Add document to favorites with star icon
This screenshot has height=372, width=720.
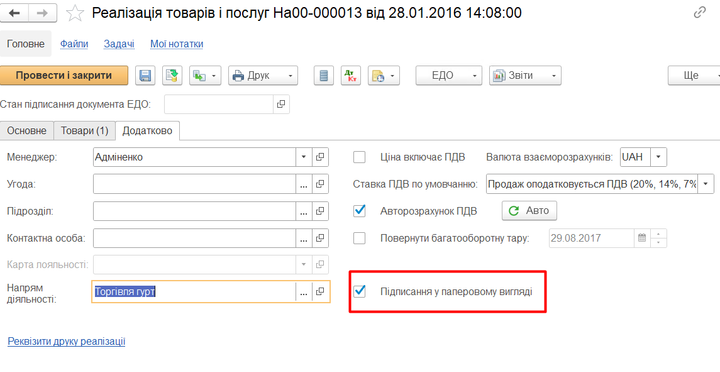75,13
